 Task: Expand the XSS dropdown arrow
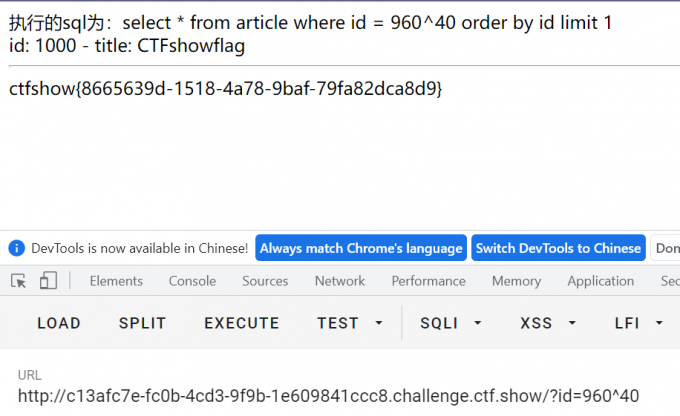pyautogui.click(x=572, y=323)
